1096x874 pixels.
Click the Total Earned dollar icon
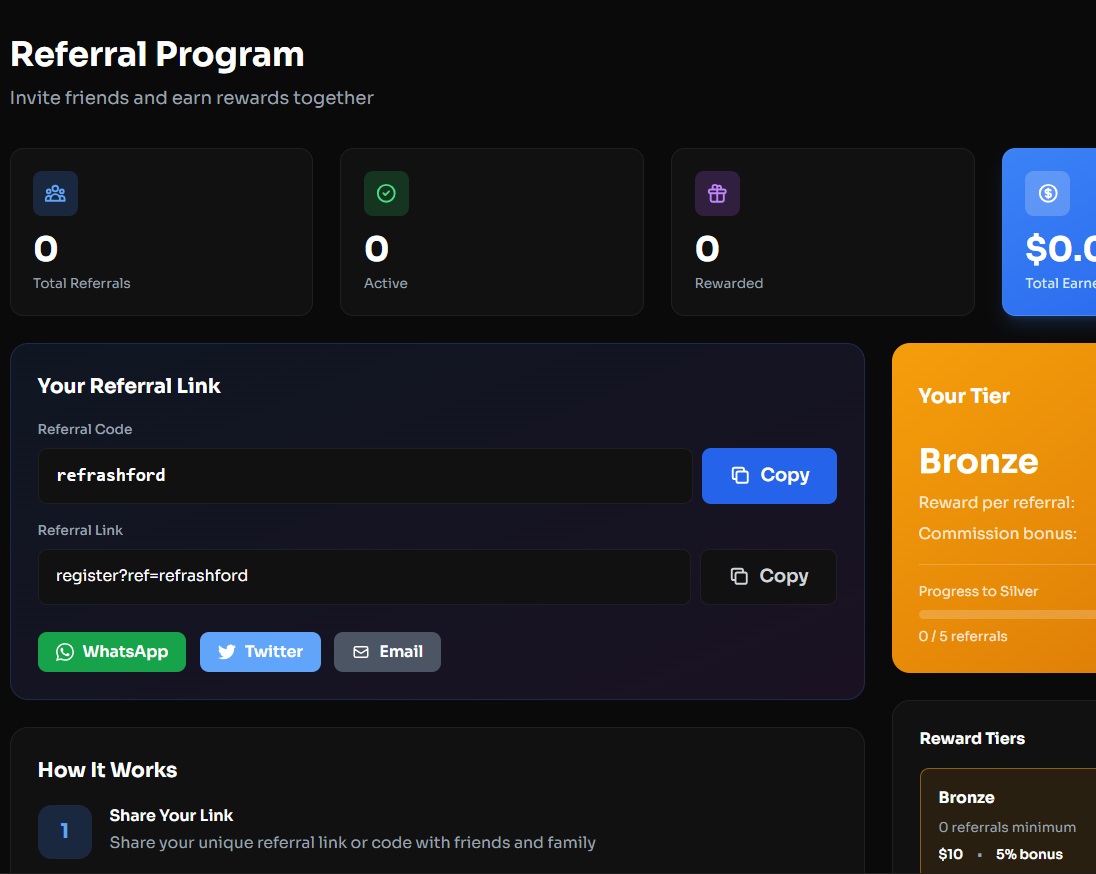(1047, 193)
